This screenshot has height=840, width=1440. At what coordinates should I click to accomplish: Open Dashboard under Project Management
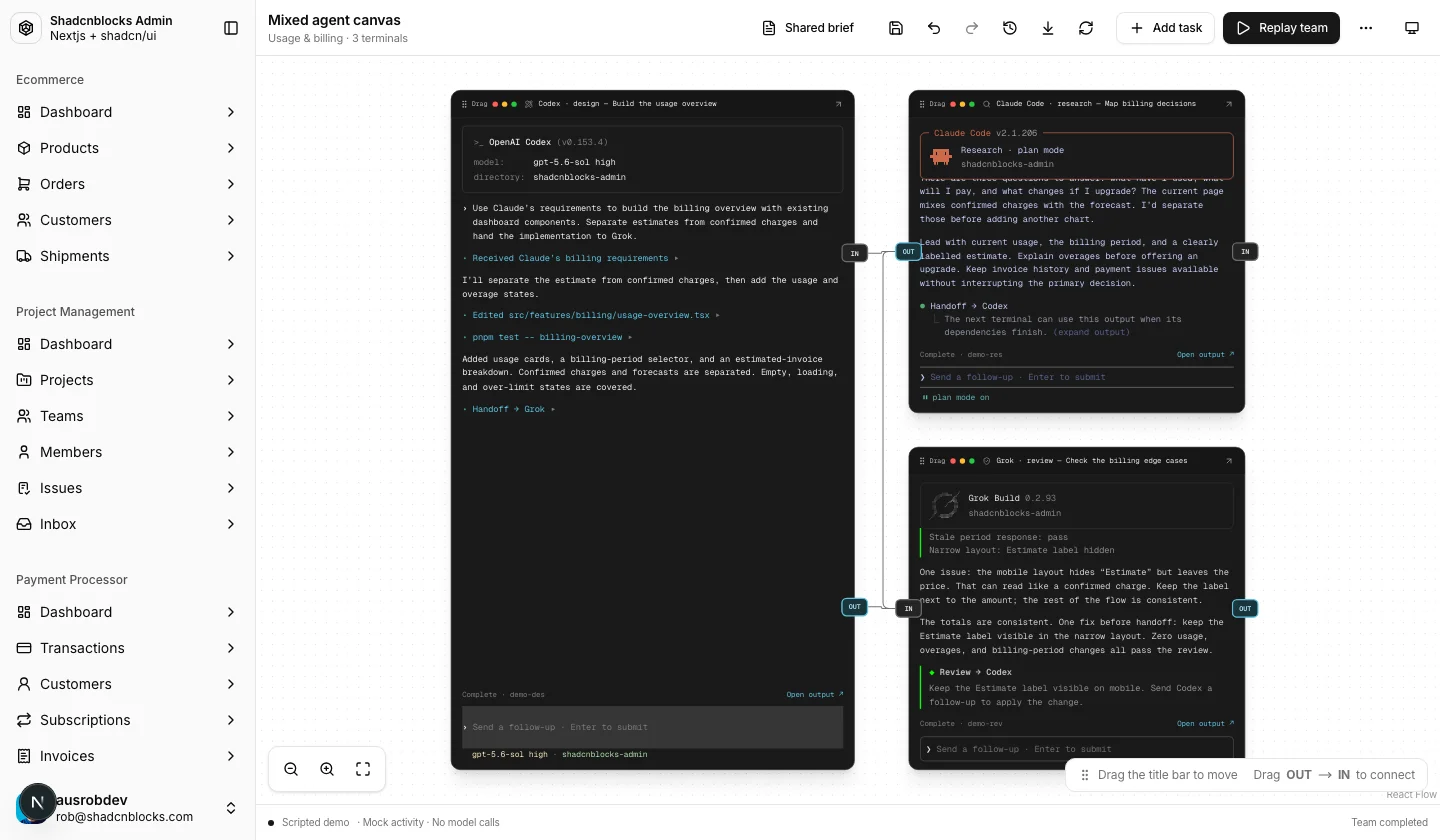click(127, 344)
